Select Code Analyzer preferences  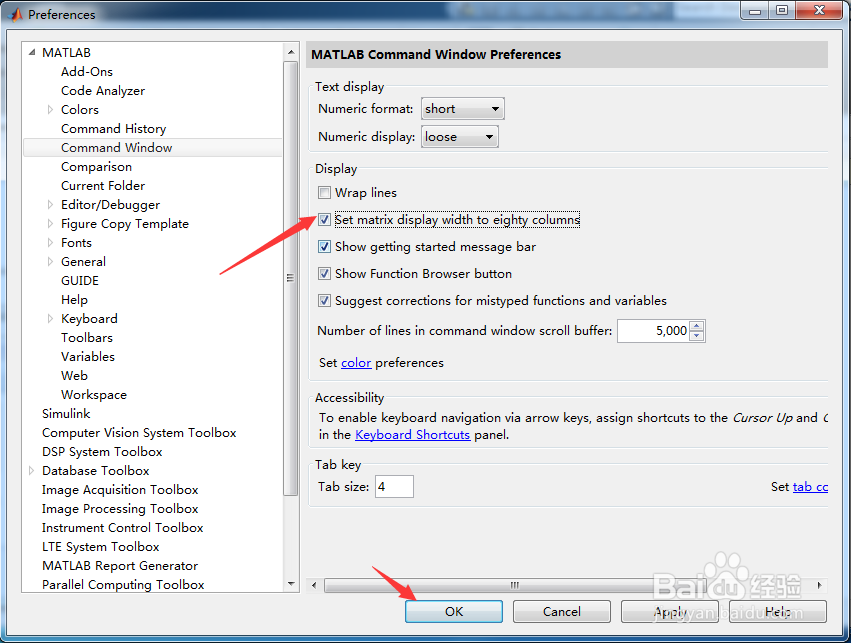click(103, 91)
